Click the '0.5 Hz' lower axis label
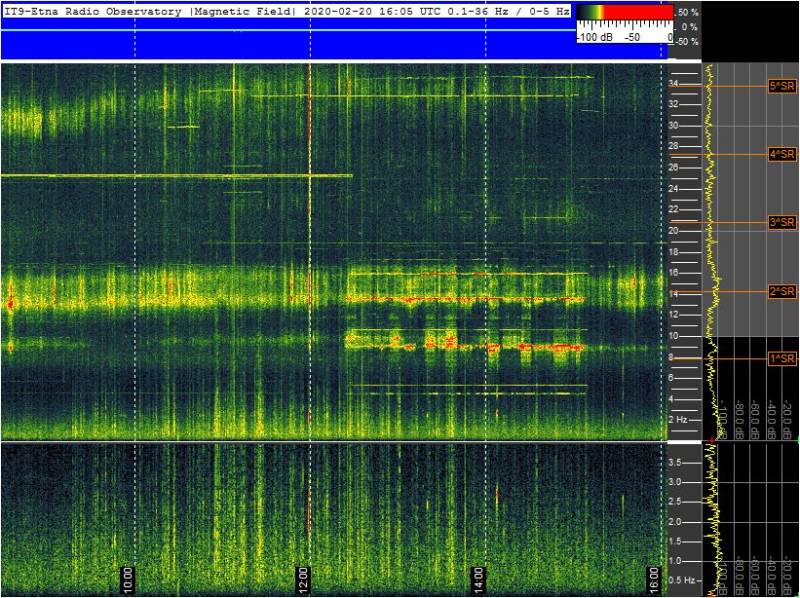800x598 pixels. pos(681,580)
